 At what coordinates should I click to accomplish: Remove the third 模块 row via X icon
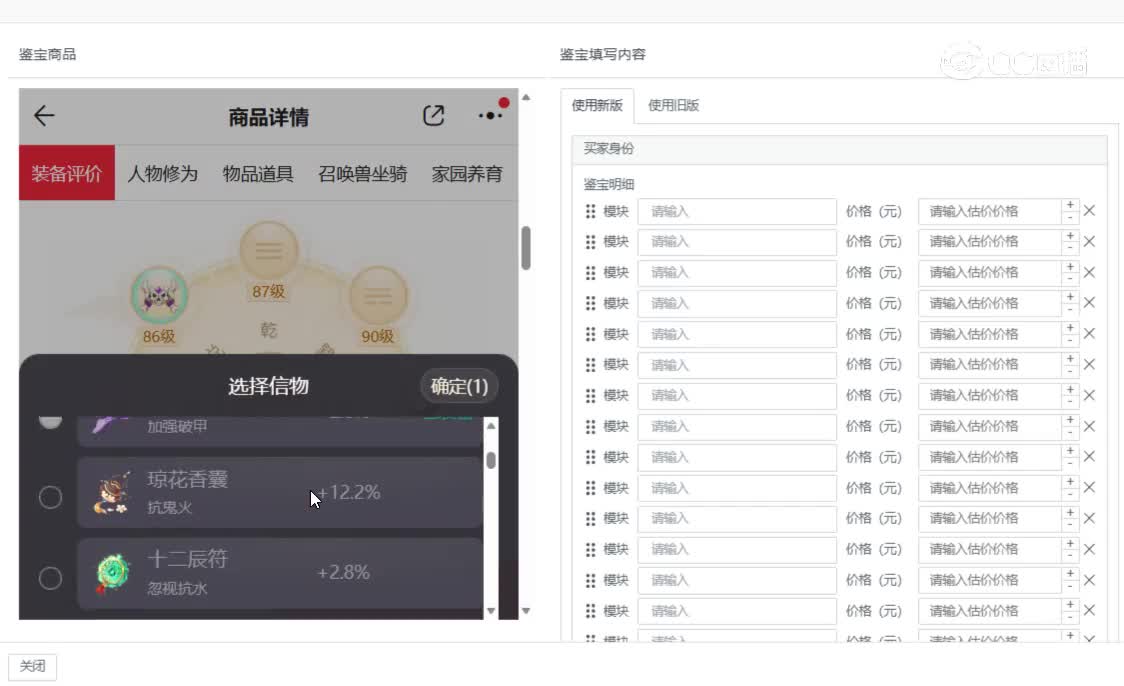[1090, 272]
